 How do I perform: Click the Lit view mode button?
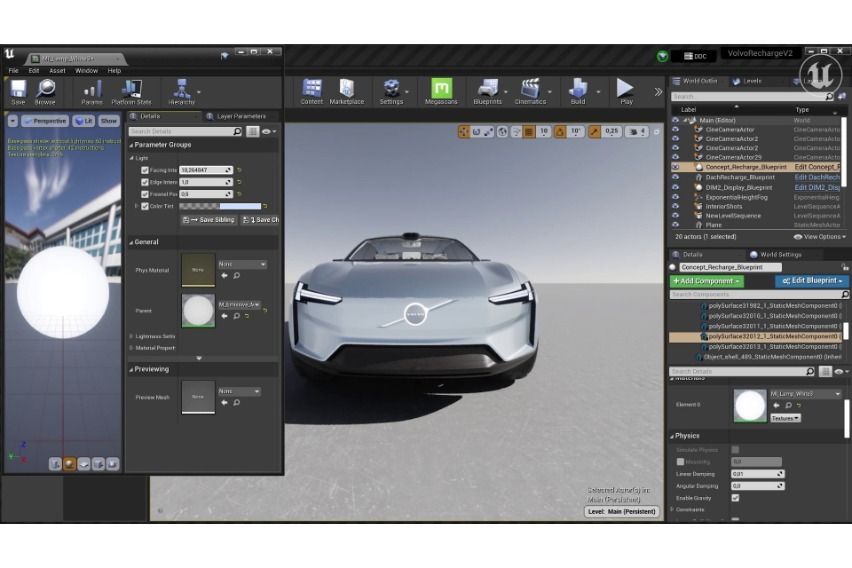[x=83, y=121]
